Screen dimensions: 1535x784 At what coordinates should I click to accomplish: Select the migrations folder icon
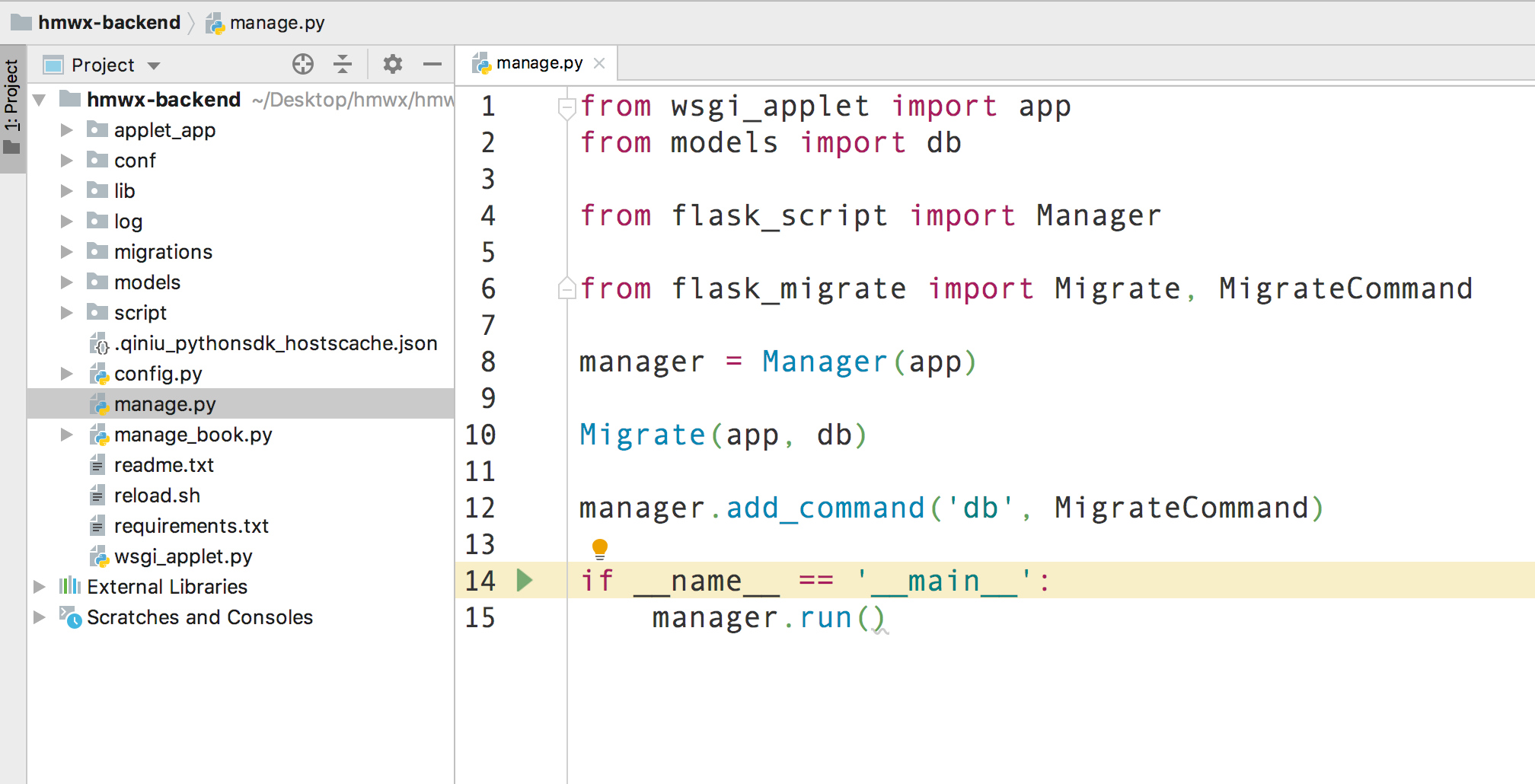[97, 251]
